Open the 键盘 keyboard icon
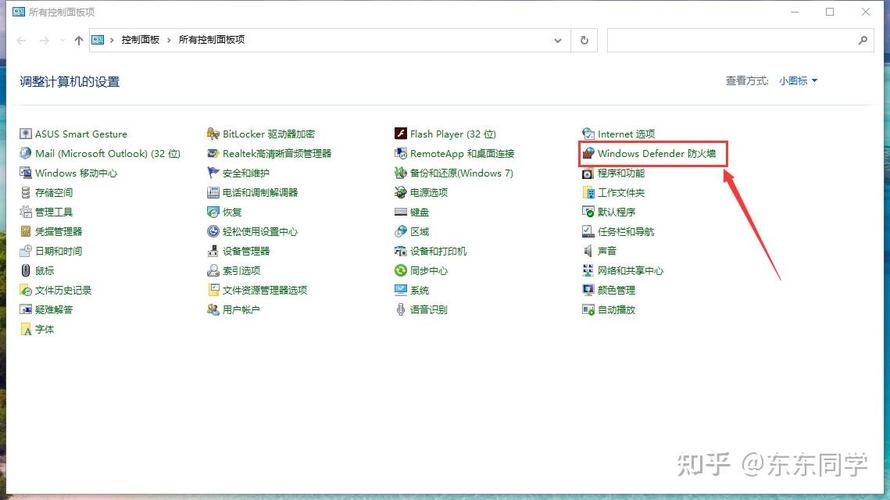This screenshot has height=500, width=890. 401,212
